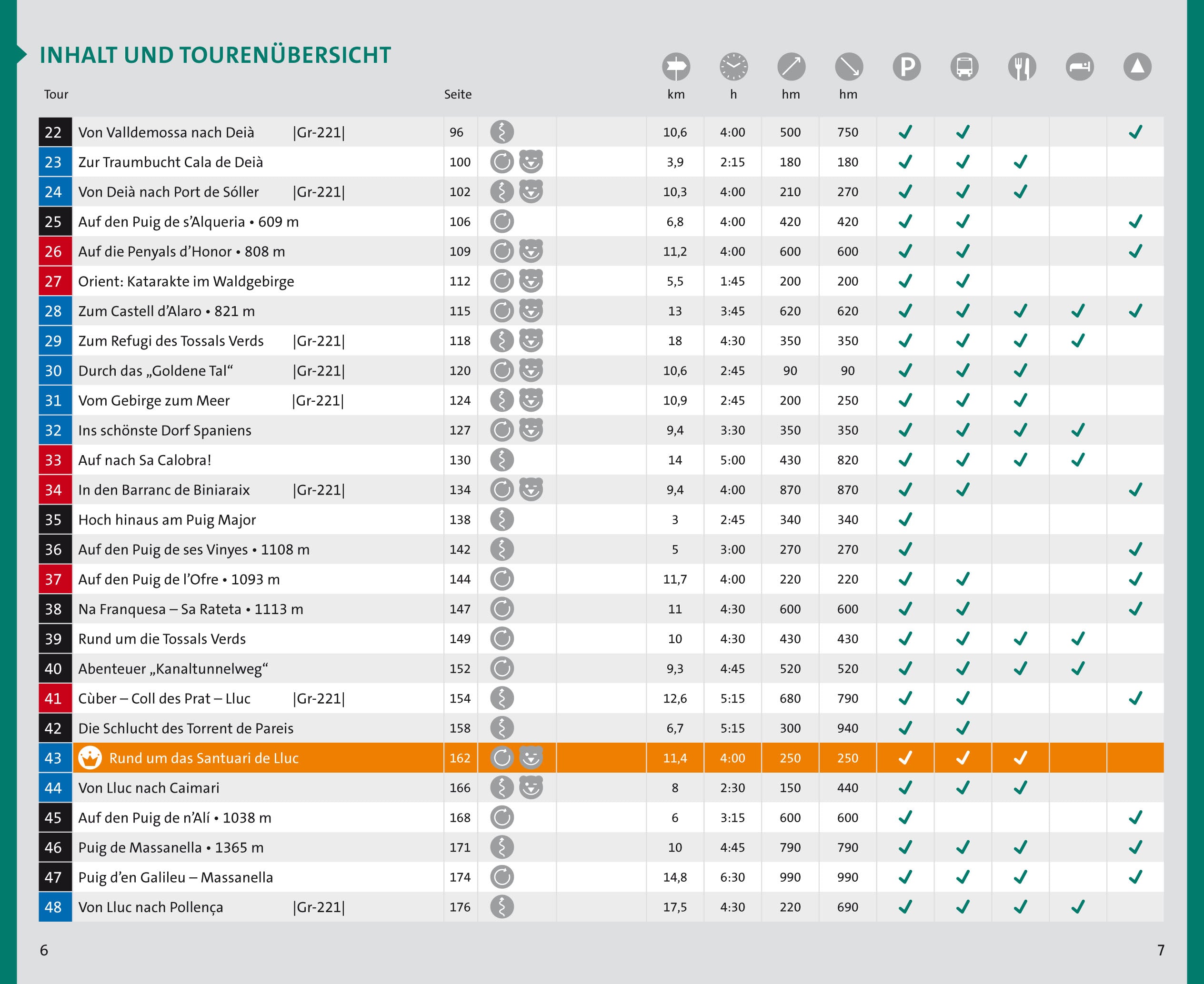Click the signpost distance icon above km
Viewport: 1204px width, 984px height.
click(x=675, y=67)
